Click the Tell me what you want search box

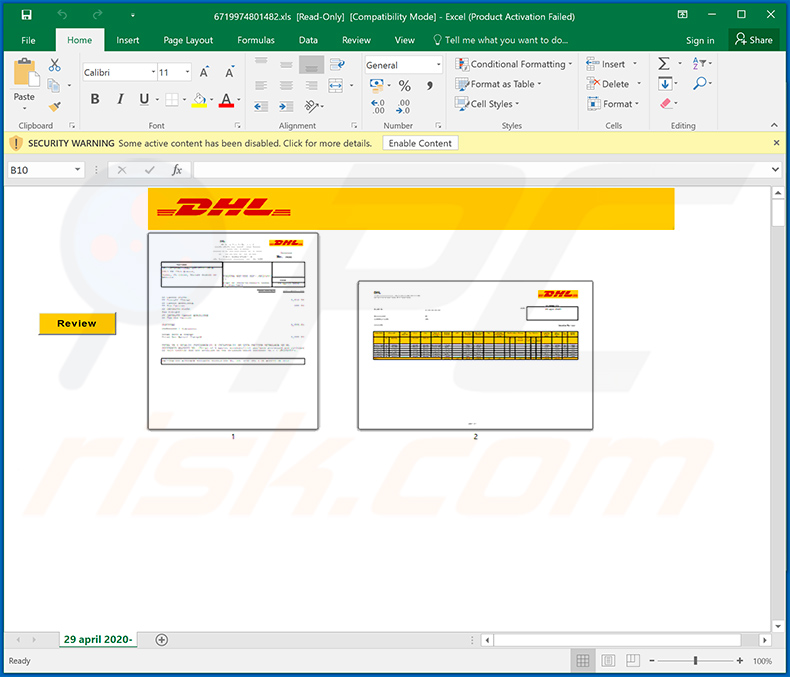pyautogui.click(x=501, y=40)
